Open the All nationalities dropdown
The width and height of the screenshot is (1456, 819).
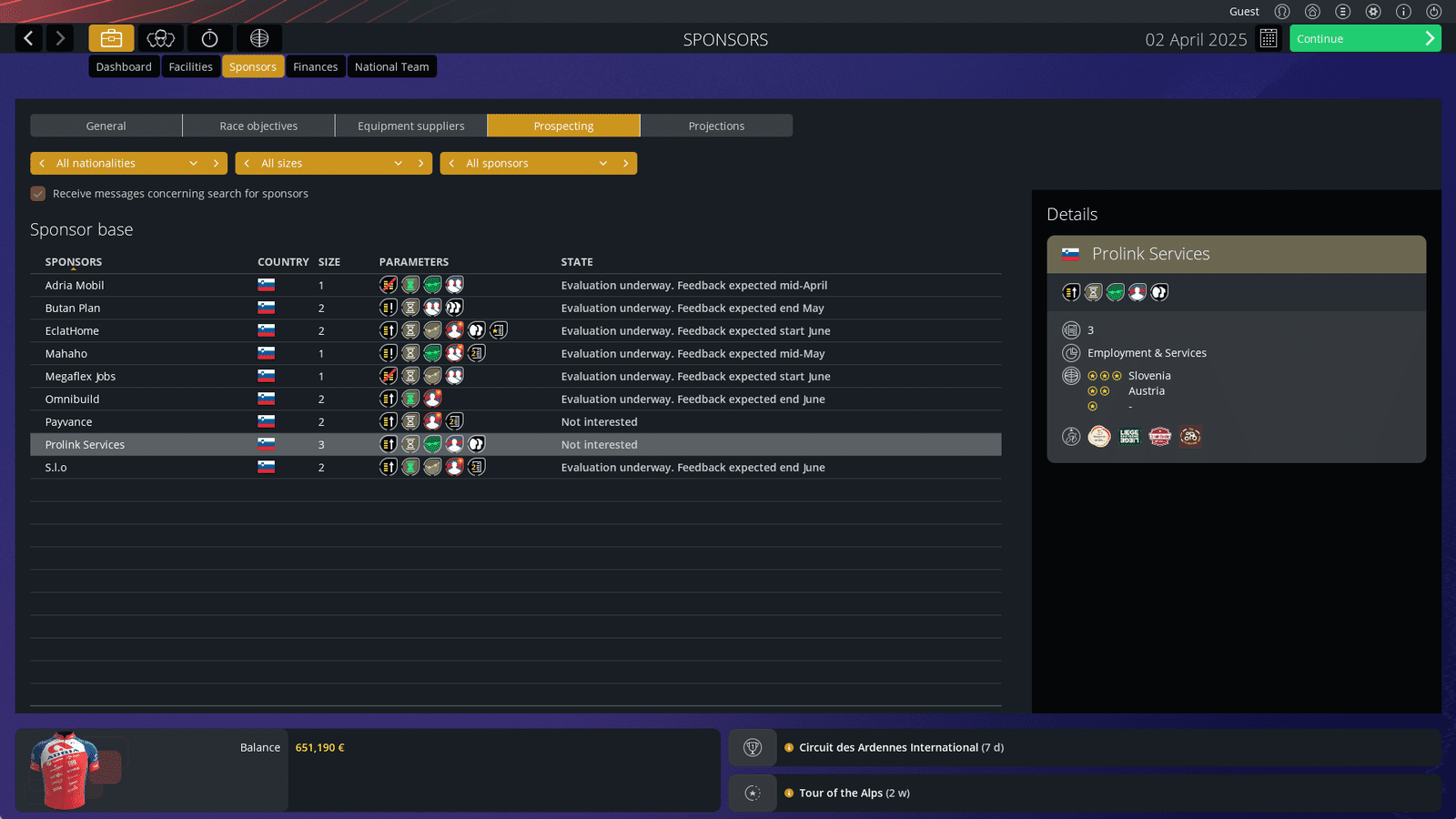(x=127, y=164)
